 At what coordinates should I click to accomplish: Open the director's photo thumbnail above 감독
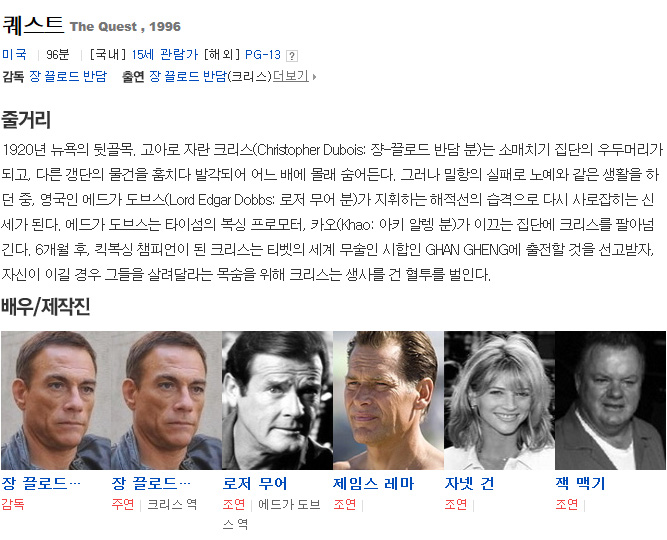pos(56,400)
